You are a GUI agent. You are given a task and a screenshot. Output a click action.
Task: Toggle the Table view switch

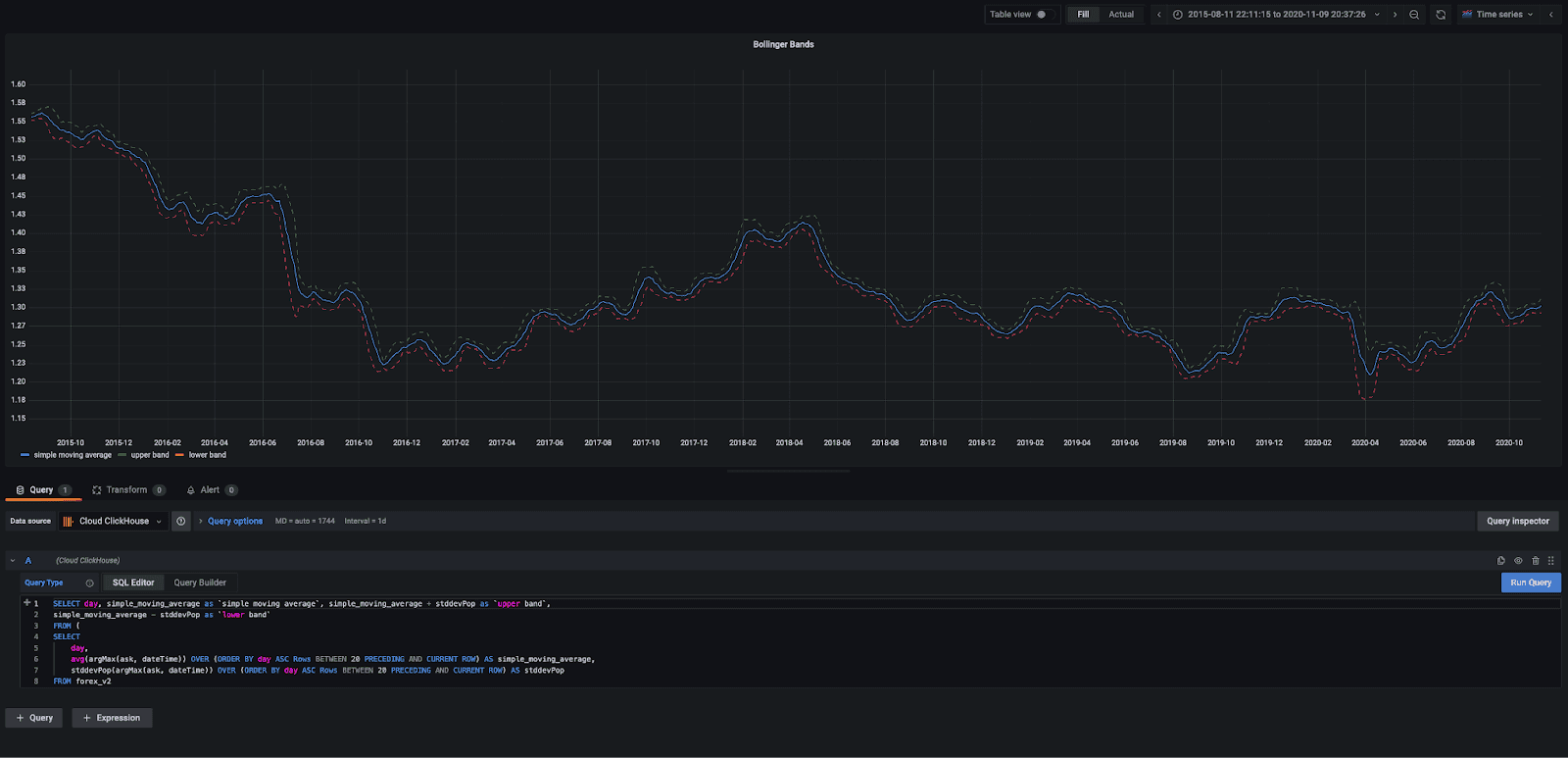(1041, 15)
